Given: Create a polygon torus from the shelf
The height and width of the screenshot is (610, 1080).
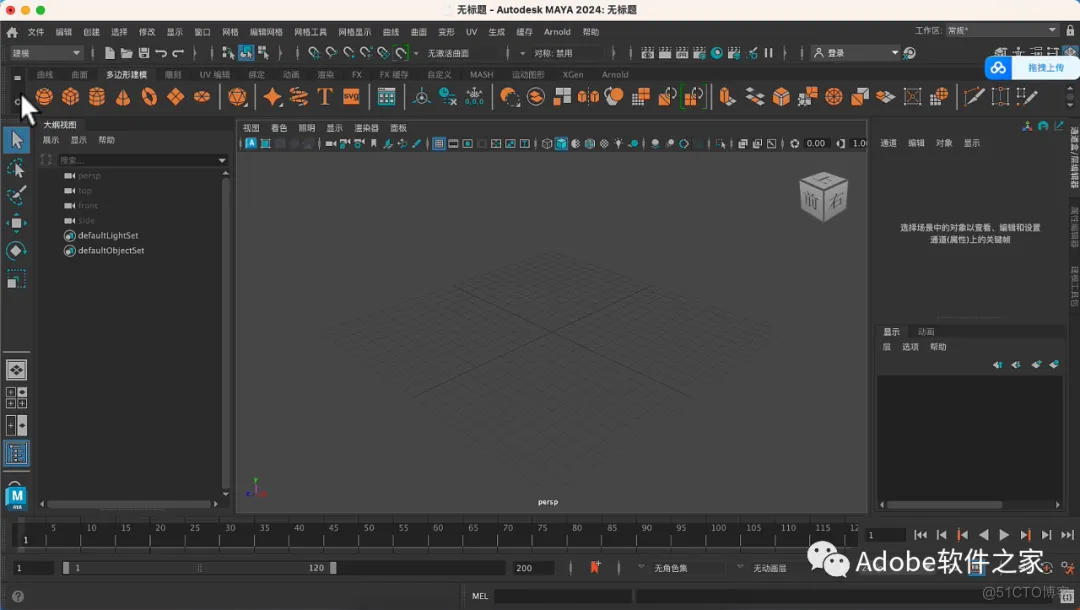Looking at the screenshot, I should pos(149,97).
